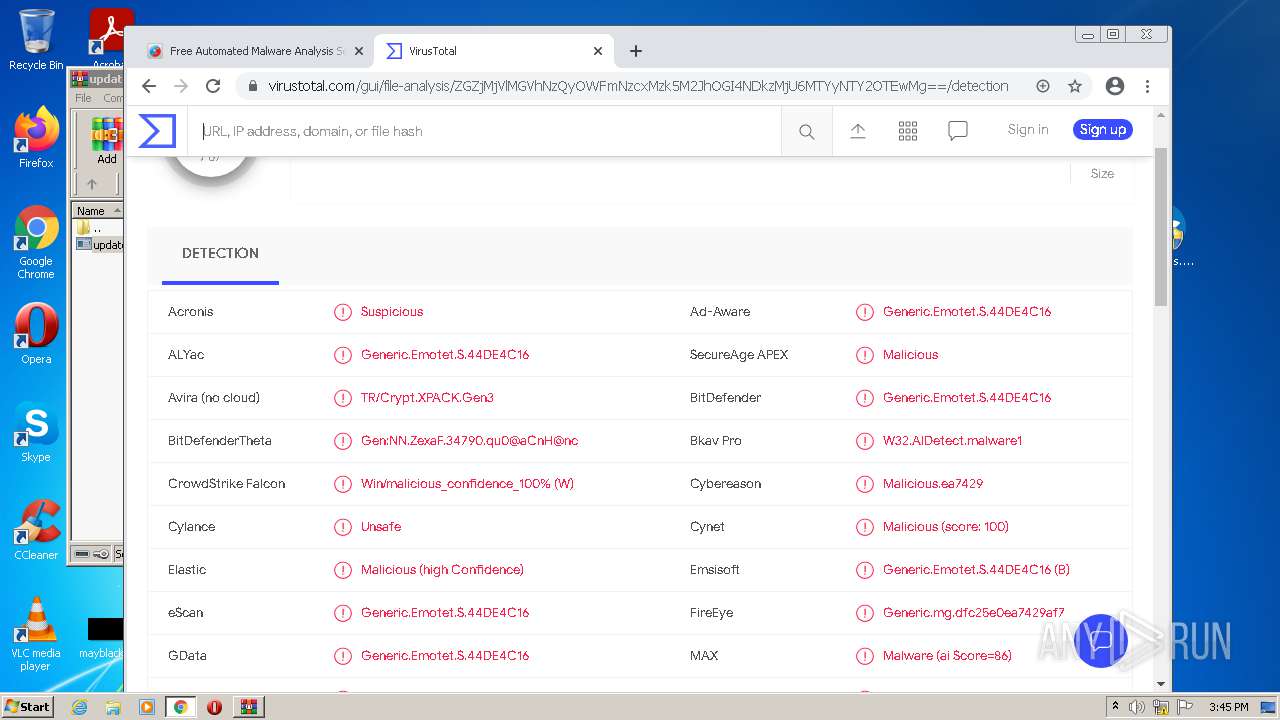Screen dimensions: 1280x720
Task: Click the page scrollbar down arrow
Action: (x=1161, y=684)
